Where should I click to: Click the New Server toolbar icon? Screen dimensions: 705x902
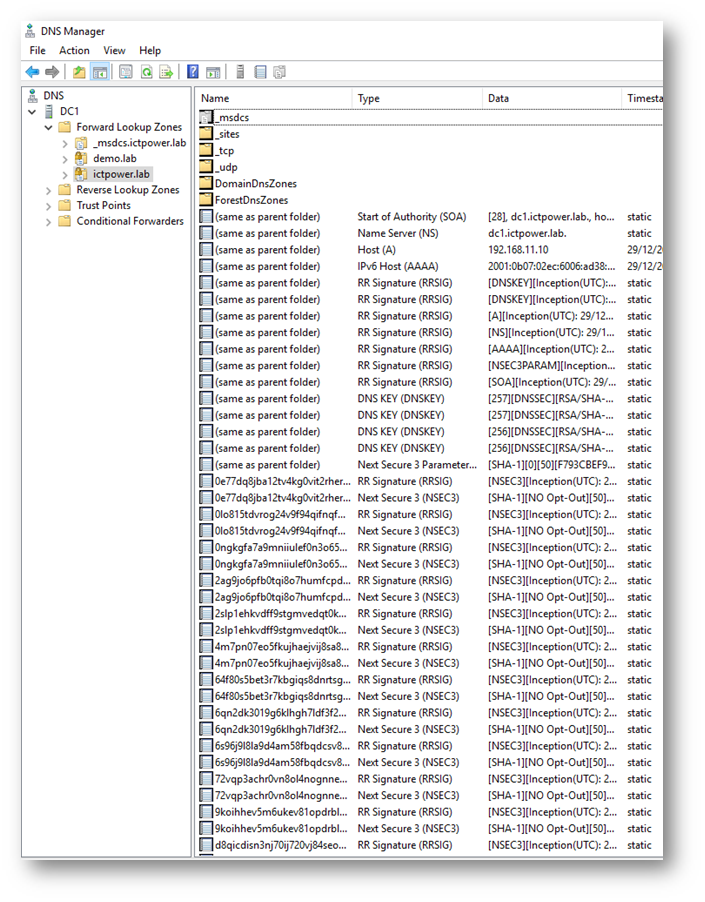[x=240, y=72]
